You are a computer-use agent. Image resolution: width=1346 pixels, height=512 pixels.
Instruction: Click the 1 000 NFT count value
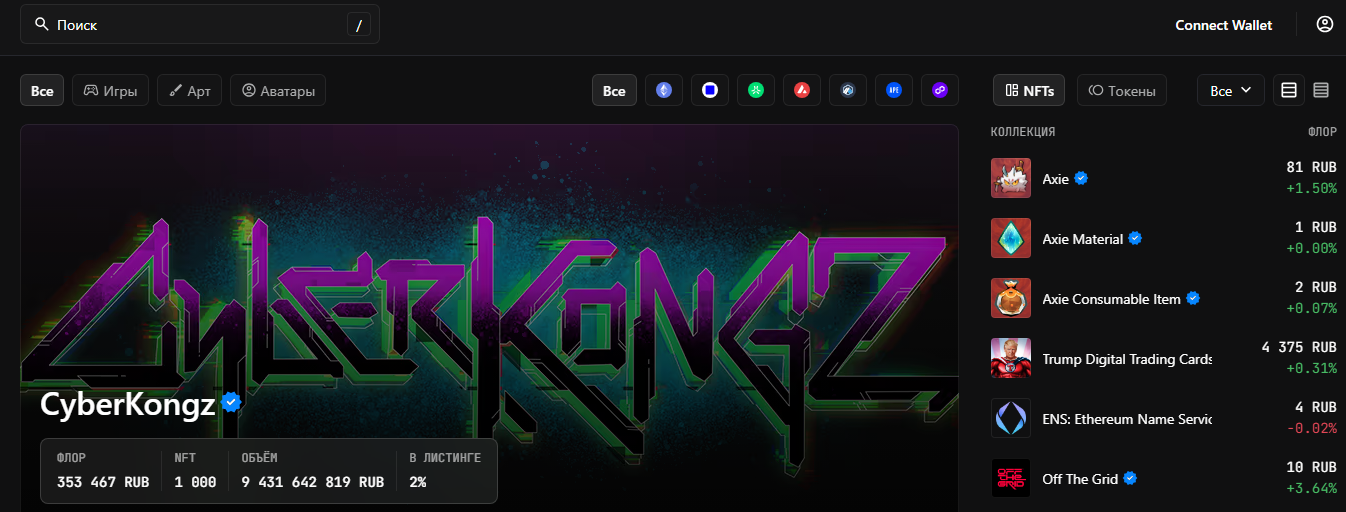(x=195, y=482)
